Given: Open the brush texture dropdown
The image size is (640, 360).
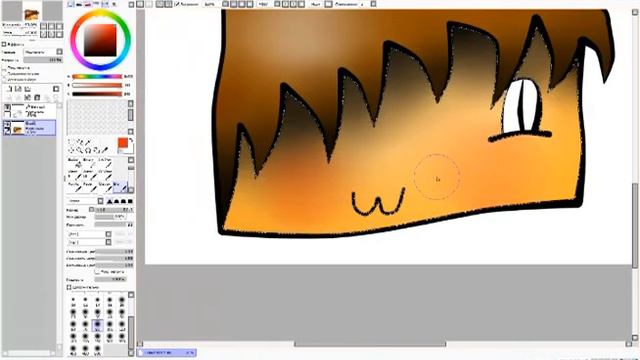Looking at the screenshot, I should 89,242.
